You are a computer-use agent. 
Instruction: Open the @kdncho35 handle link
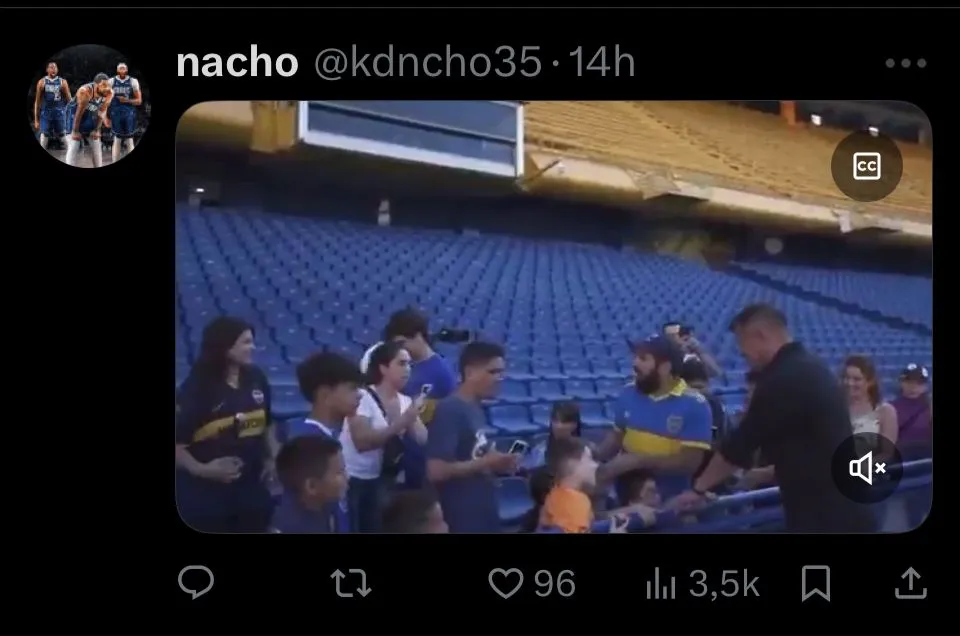[428, 62]
